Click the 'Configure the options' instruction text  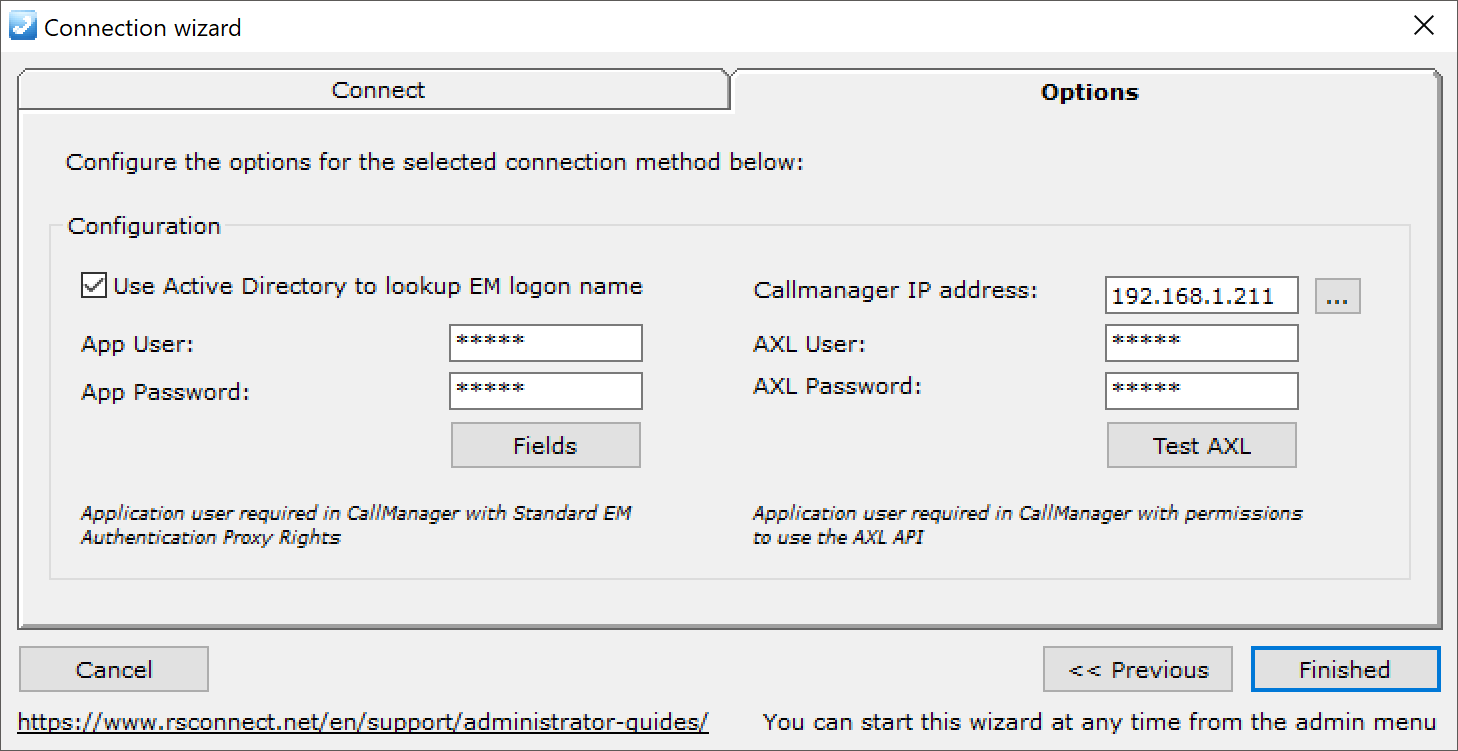435,162
